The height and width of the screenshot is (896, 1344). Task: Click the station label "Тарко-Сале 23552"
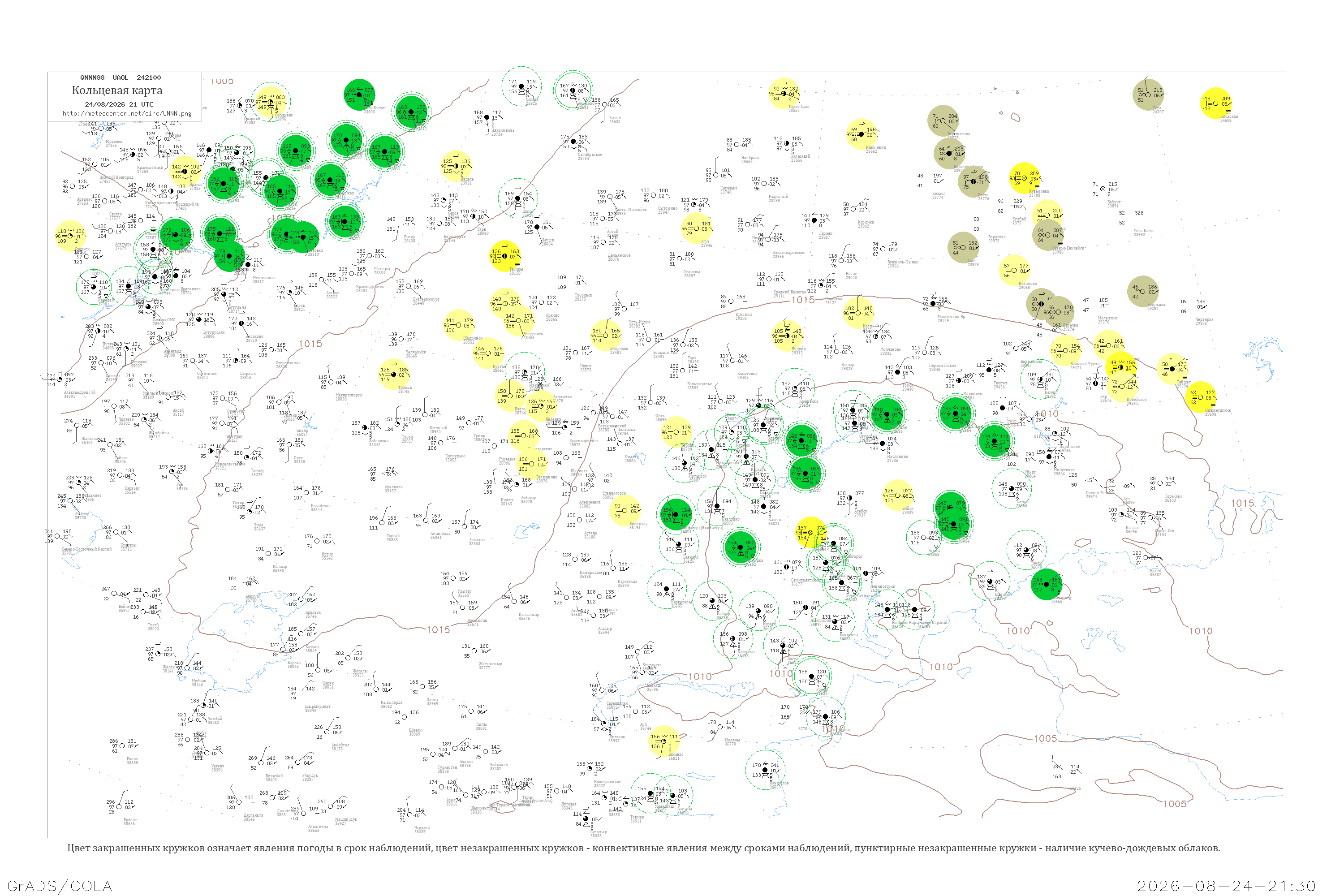pos(798,108)
